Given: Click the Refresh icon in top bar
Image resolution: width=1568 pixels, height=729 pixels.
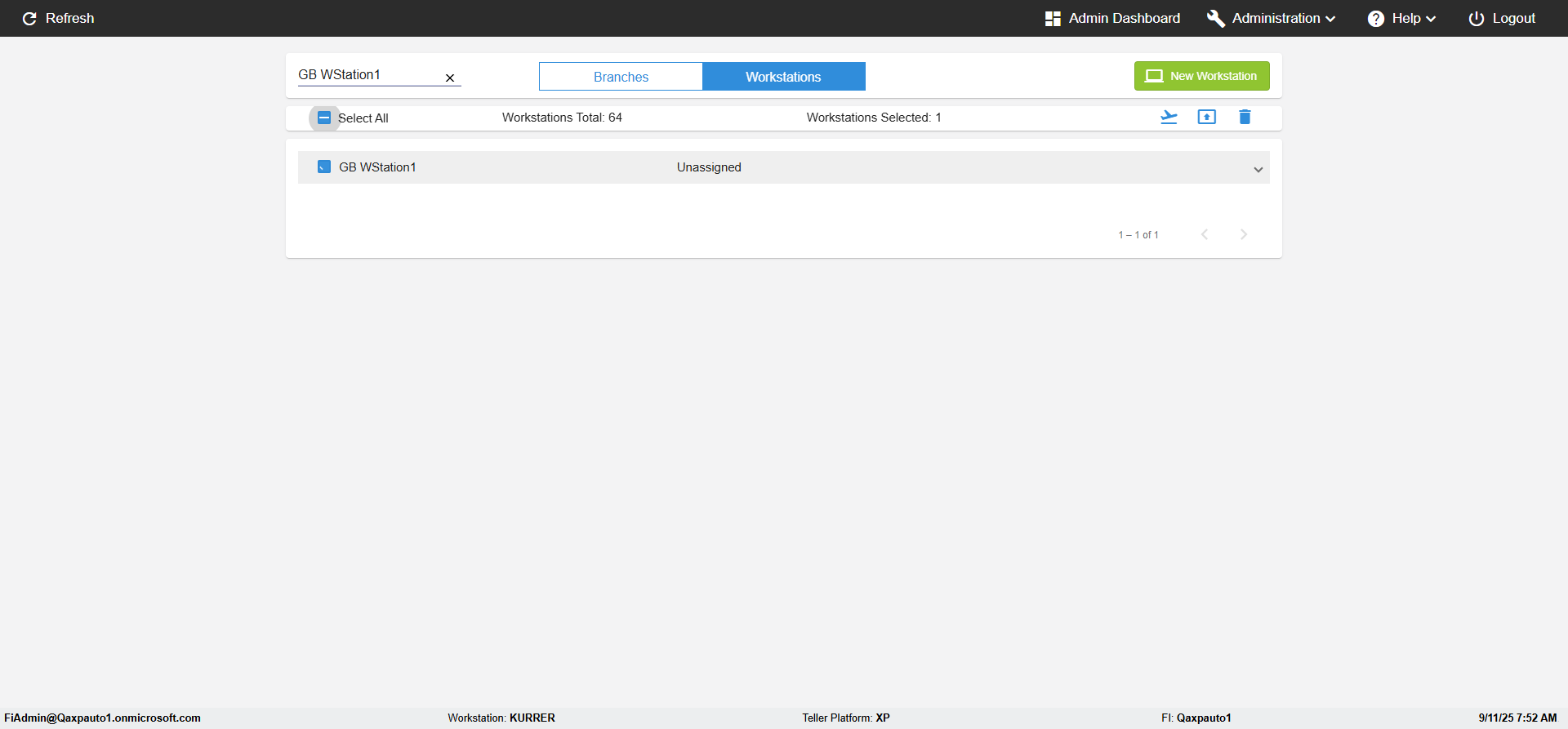Looking at the screenshot, I should [29, 18].
